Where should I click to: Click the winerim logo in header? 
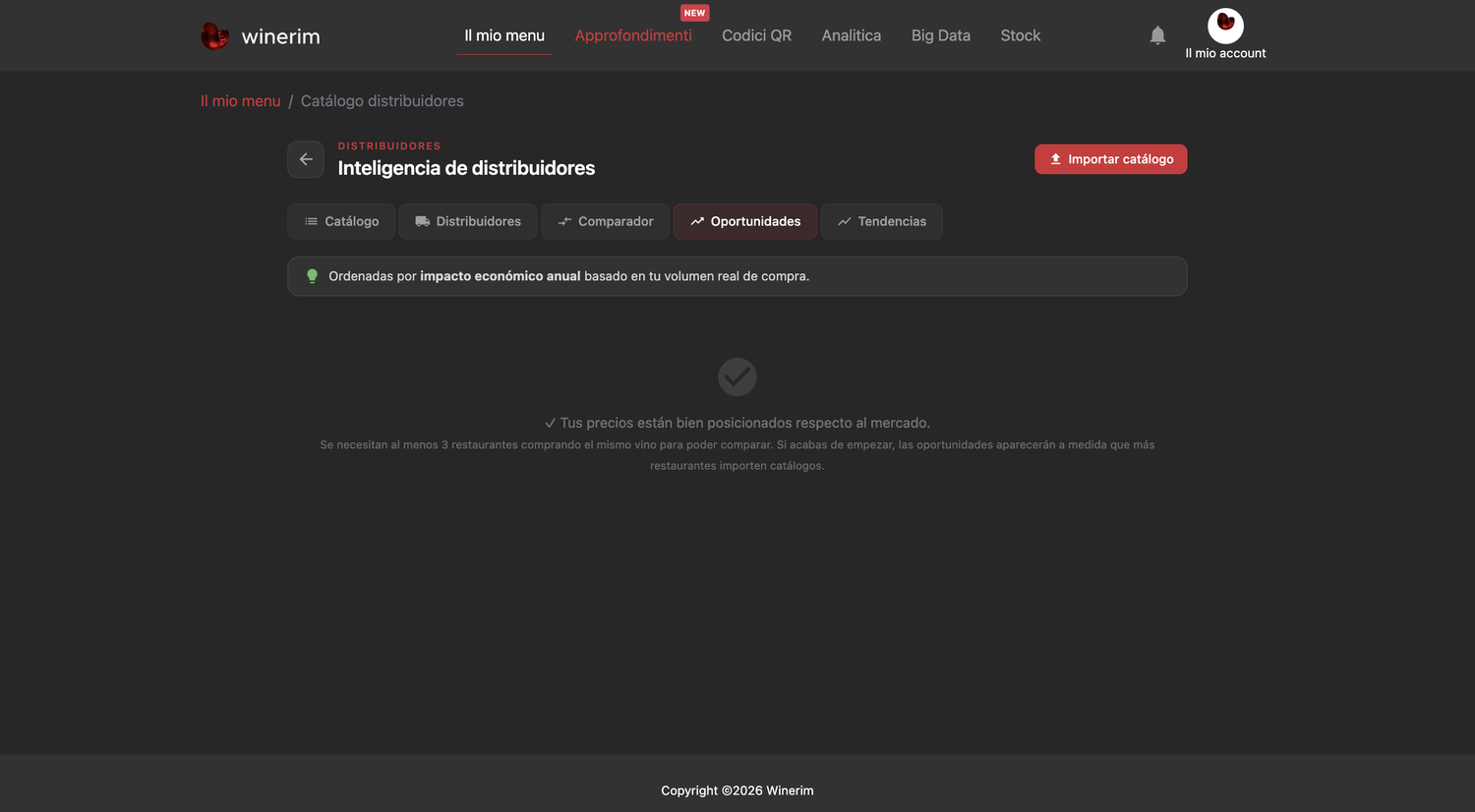(x=261, y=36)
